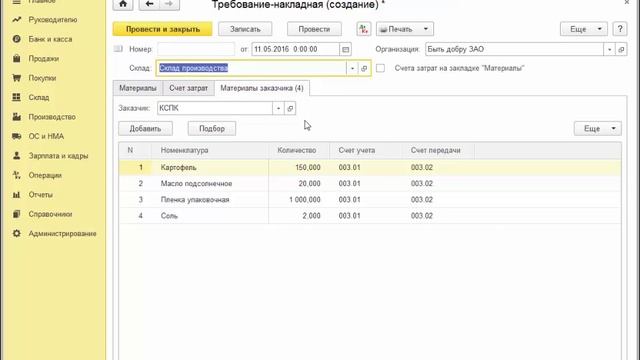Select the Материалы заказчика (4) tab

262,88
